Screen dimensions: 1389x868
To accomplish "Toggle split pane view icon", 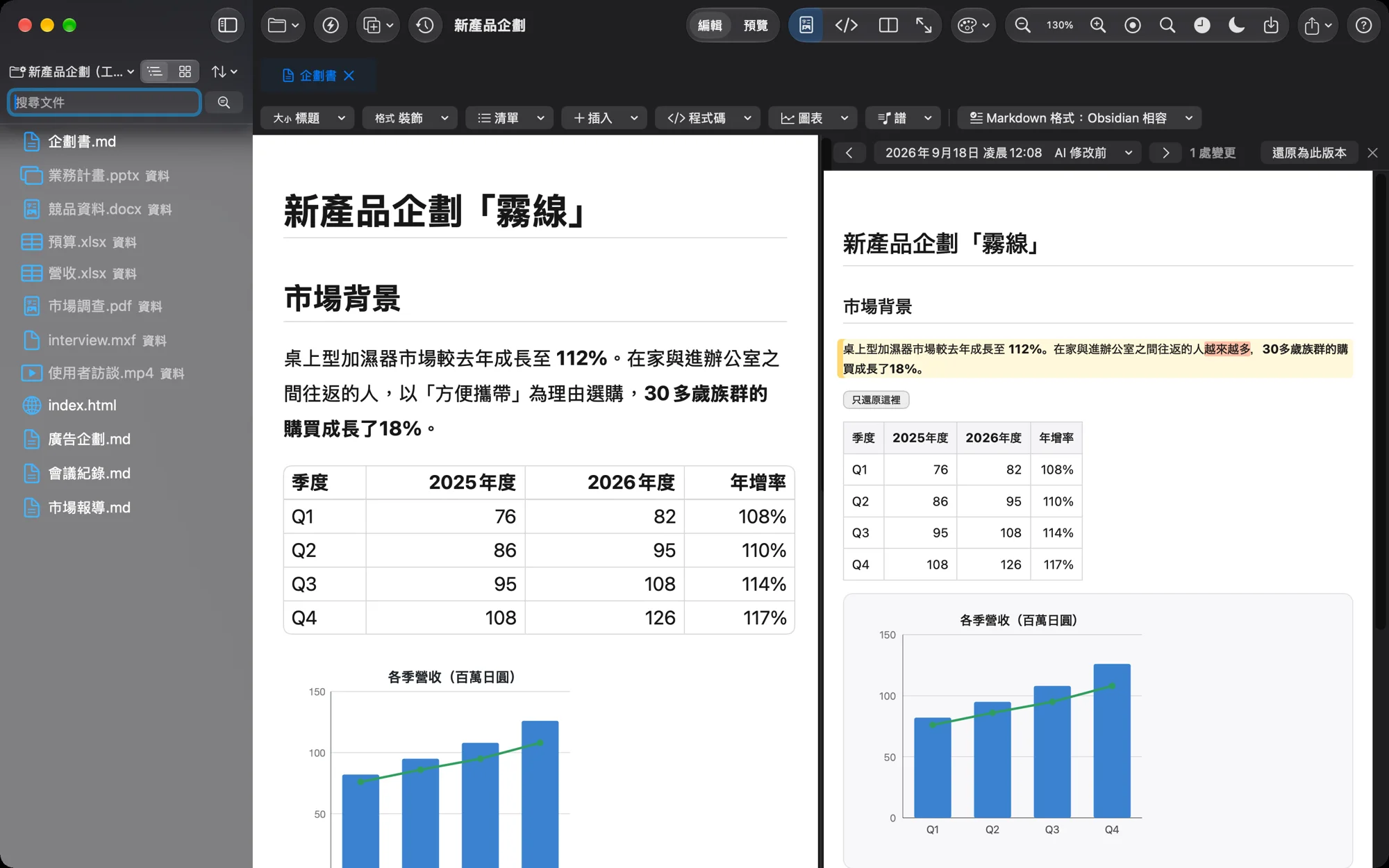I will click(888, 26).
